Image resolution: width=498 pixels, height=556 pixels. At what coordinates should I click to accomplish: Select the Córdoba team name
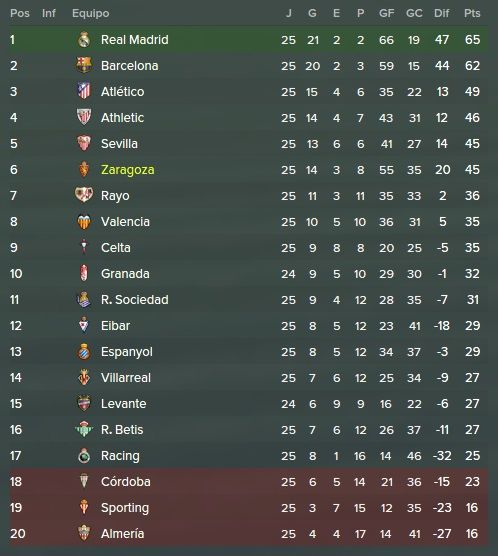click(x=126, y=482)
